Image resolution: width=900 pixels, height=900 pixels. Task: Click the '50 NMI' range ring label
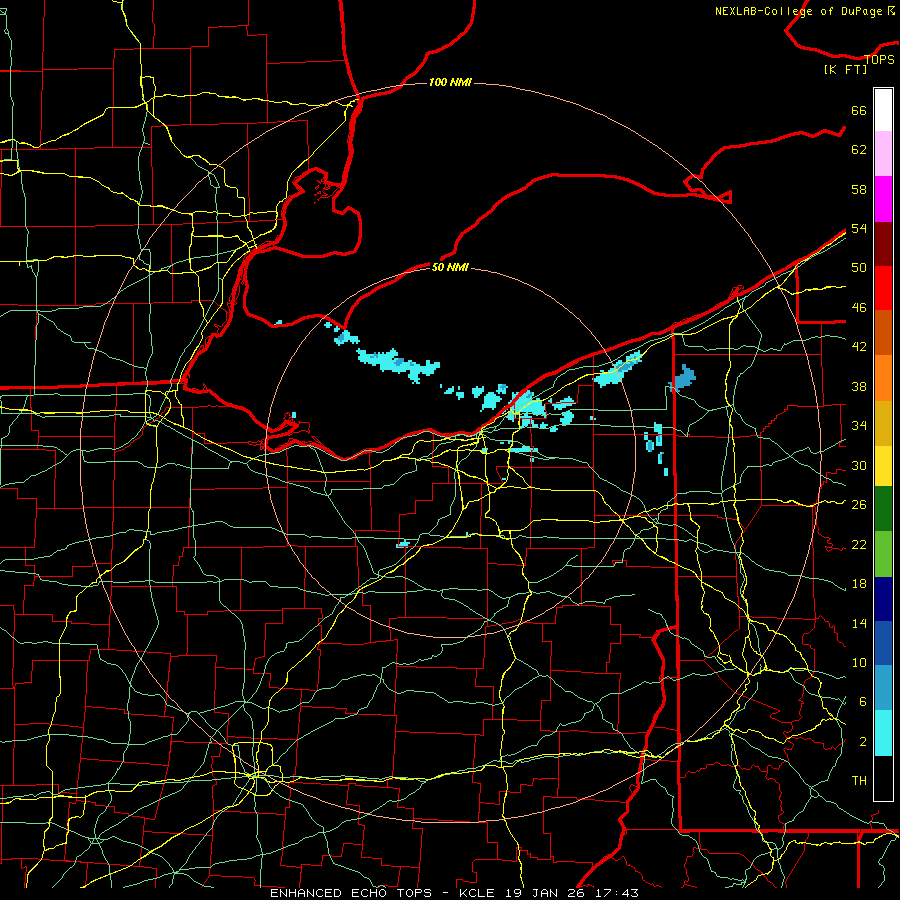pos(450,267)
